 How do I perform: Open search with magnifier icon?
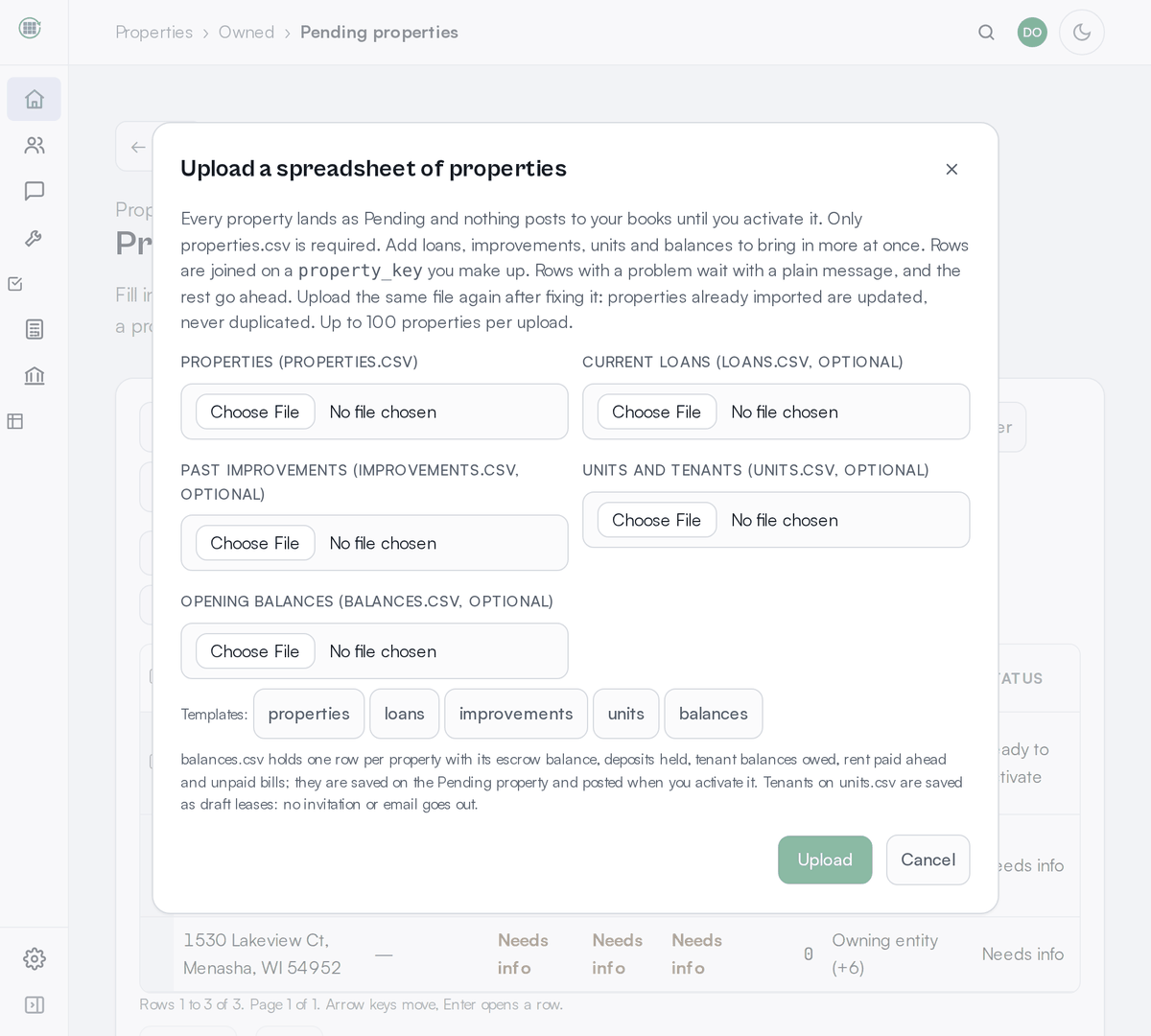[x=986, y=32]
